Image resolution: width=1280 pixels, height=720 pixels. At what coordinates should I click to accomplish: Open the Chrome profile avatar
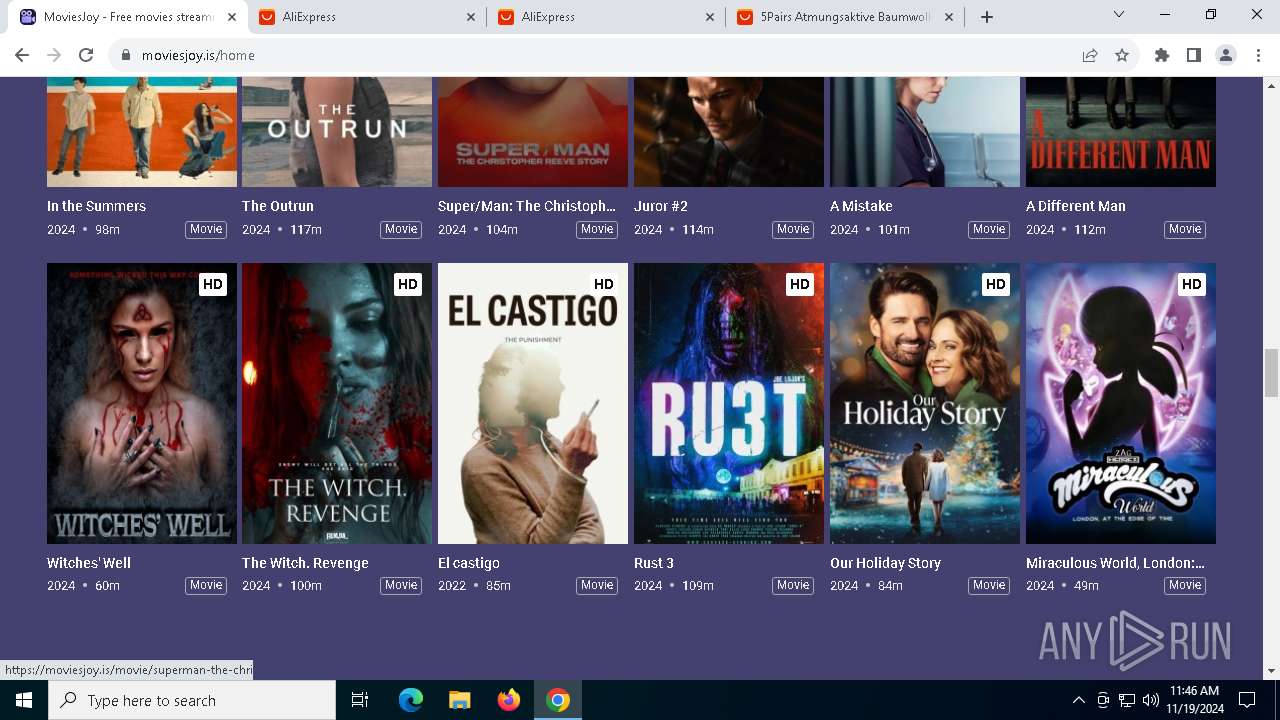click(x=1226, y=55)
